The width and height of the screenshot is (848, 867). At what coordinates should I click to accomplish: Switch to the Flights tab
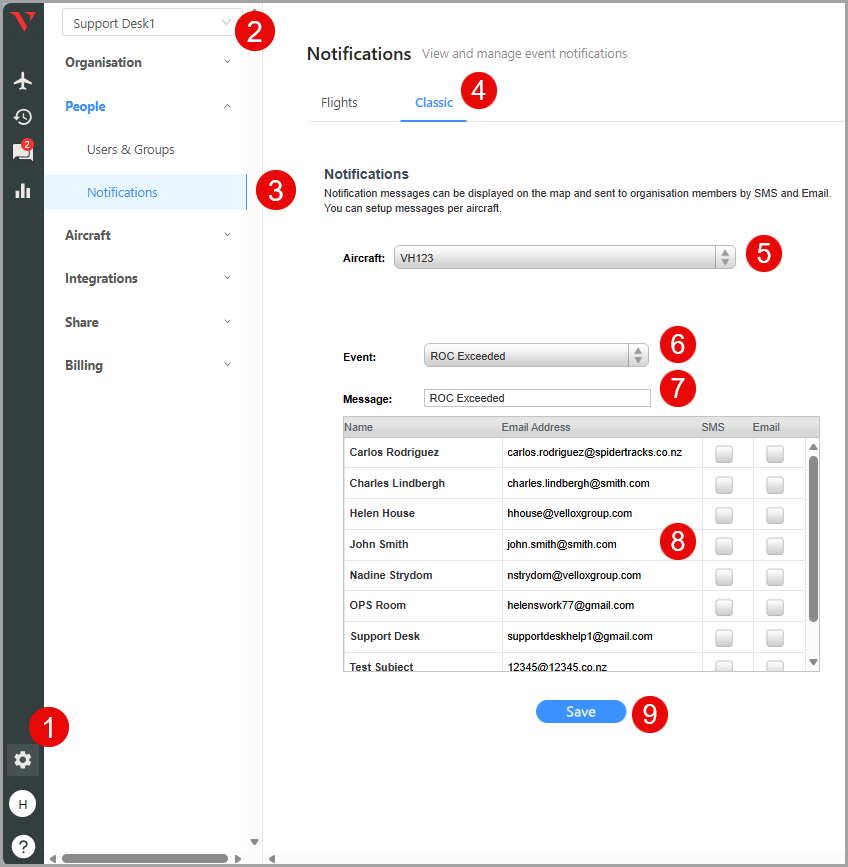[x=339, y=102]
